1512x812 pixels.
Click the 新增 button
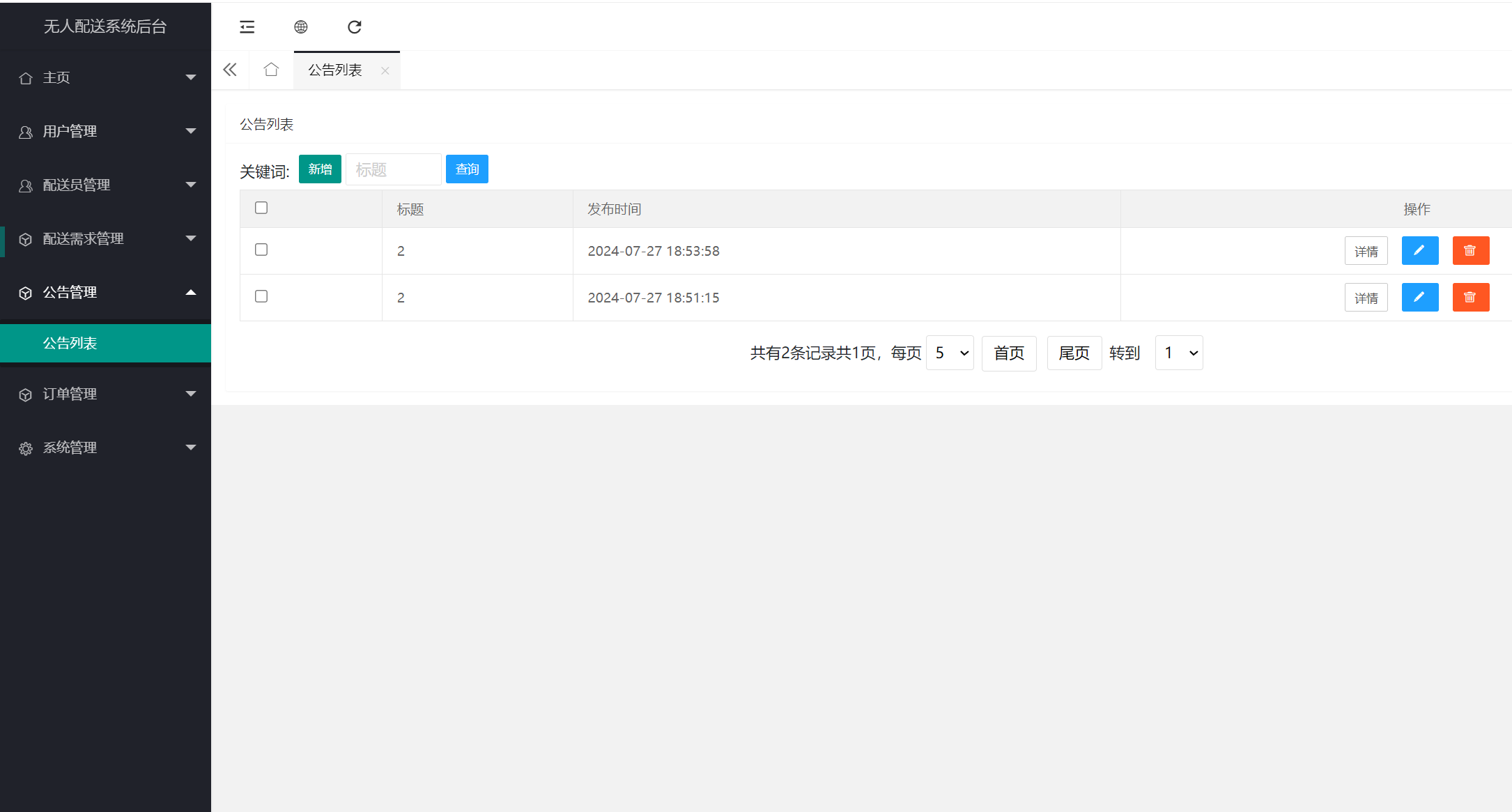[320, 169]
